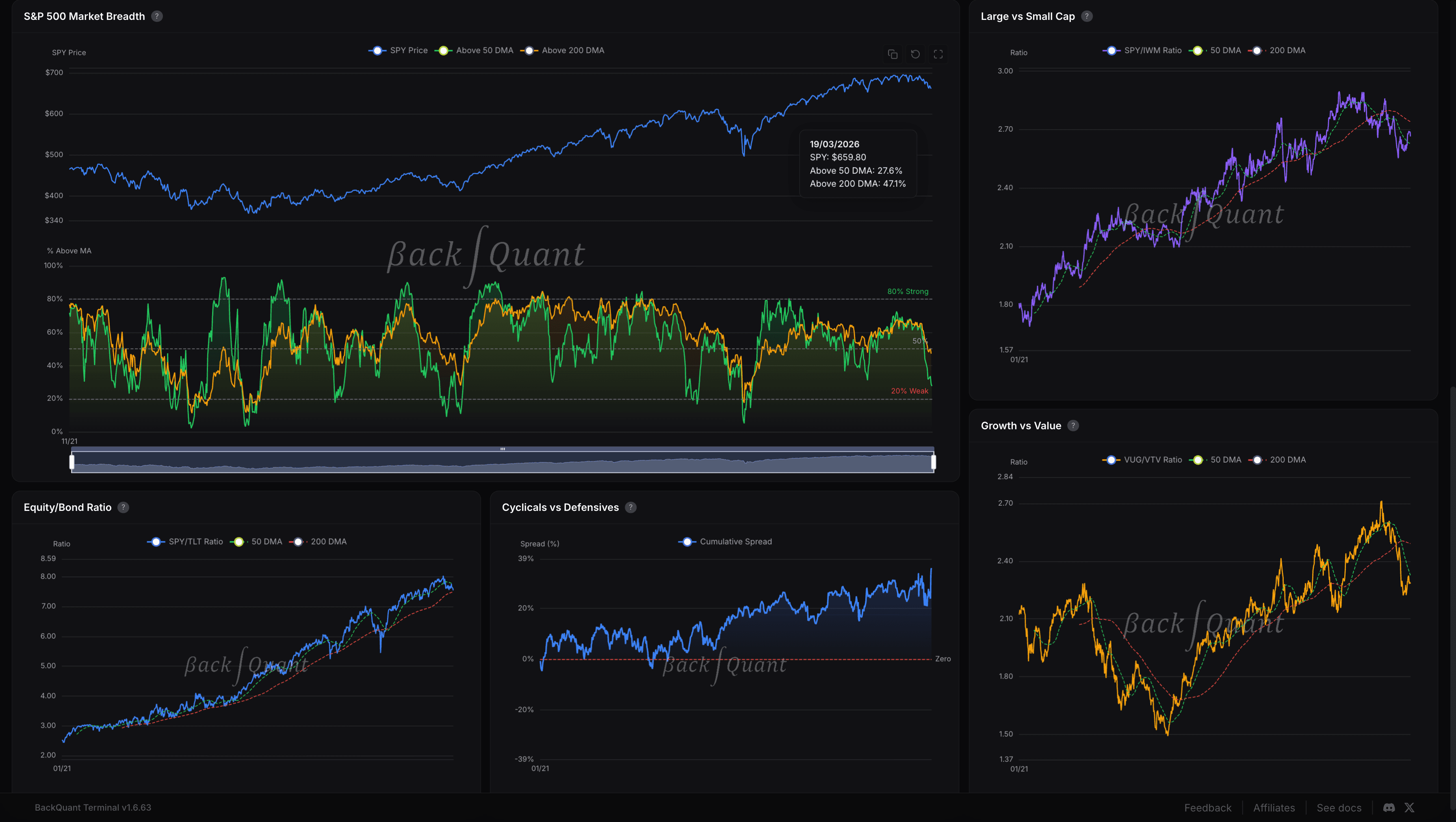Open fullscreen view of the Market Breadth chart

(x=938, y=54)
